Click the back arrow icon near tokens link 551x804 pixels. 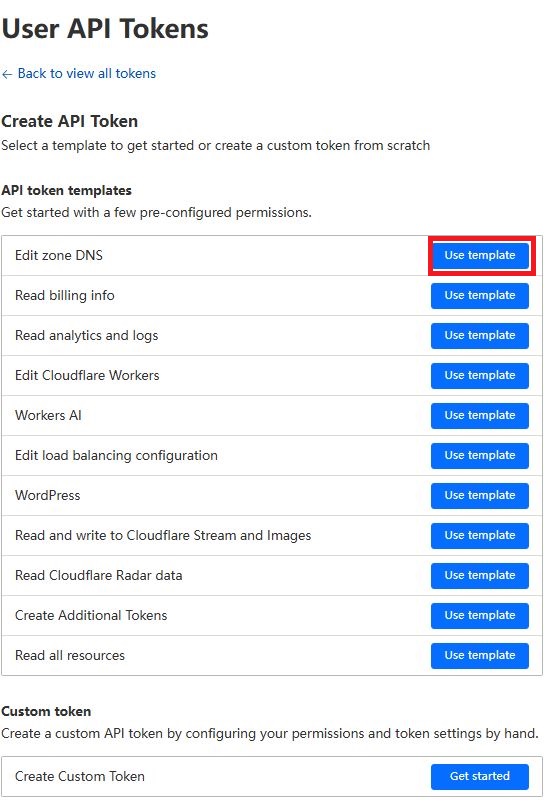pyautogui.click(x=7, y=74)
